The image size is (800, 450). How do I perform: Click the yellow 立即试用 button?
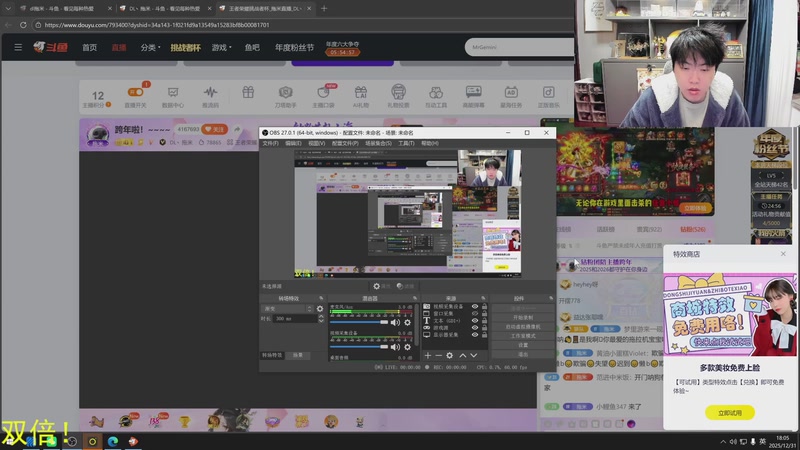(730, 412)
